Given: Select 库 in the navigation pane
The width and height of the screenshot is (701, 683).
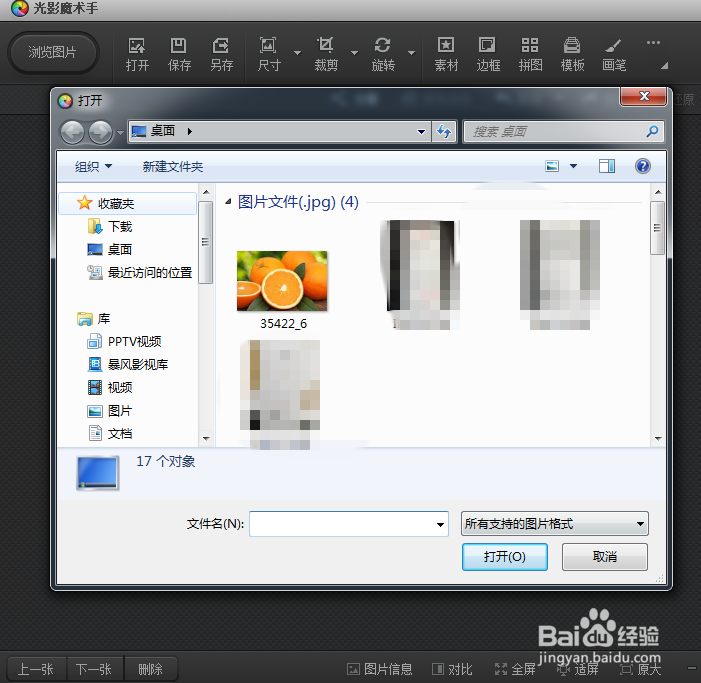Looking at the screenshot, I should 93,319.
